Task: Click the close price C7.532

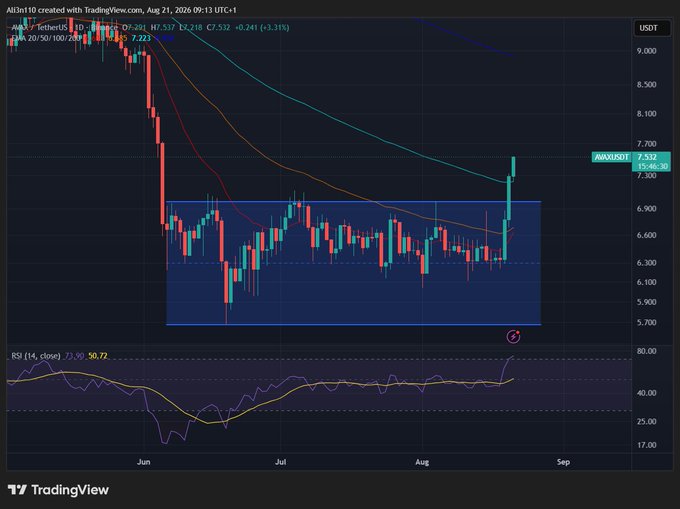Action: pyautogui.click(x=218, y=27)
